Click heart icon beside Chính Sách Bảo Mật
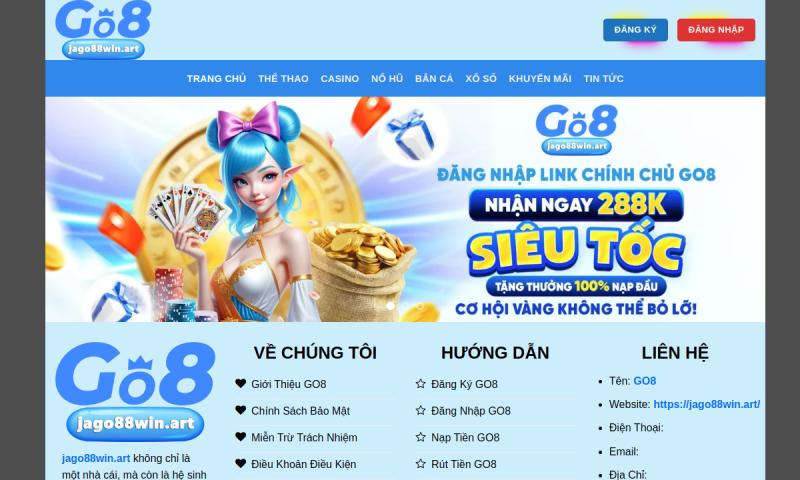This screenshot has height=480, width=800. (241, 410)
